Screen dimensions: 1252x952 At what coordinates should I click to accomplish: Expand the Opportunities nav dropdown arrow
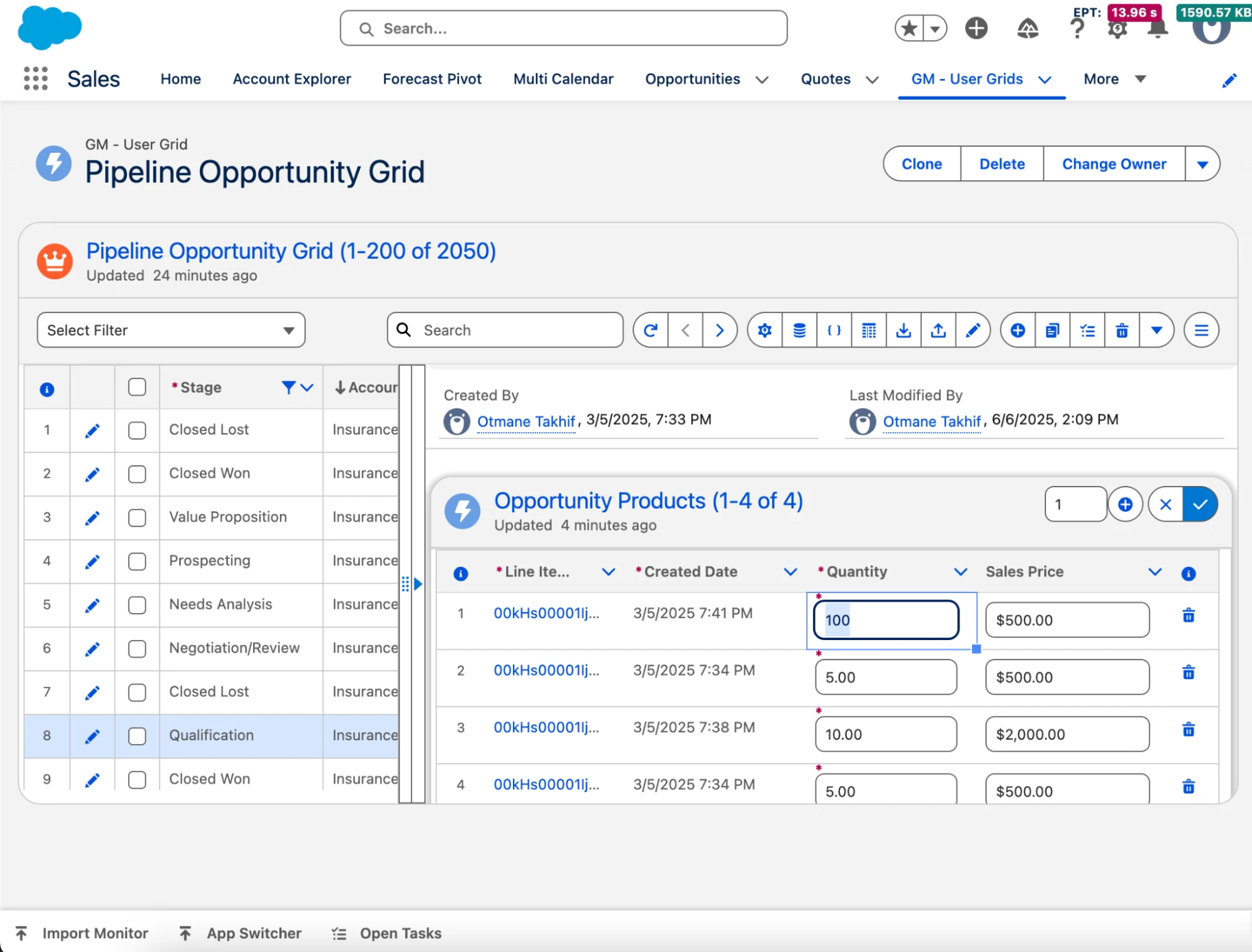pyautogui.click(x=762, y=80)
